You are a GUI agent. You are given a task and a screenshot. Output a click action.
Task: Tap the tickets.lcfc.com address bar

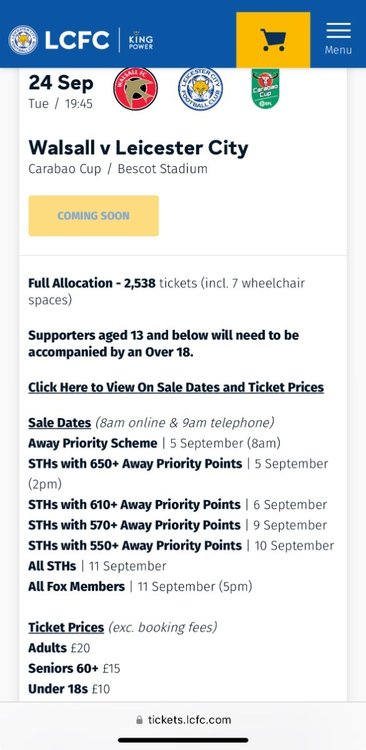pos(183,719)
